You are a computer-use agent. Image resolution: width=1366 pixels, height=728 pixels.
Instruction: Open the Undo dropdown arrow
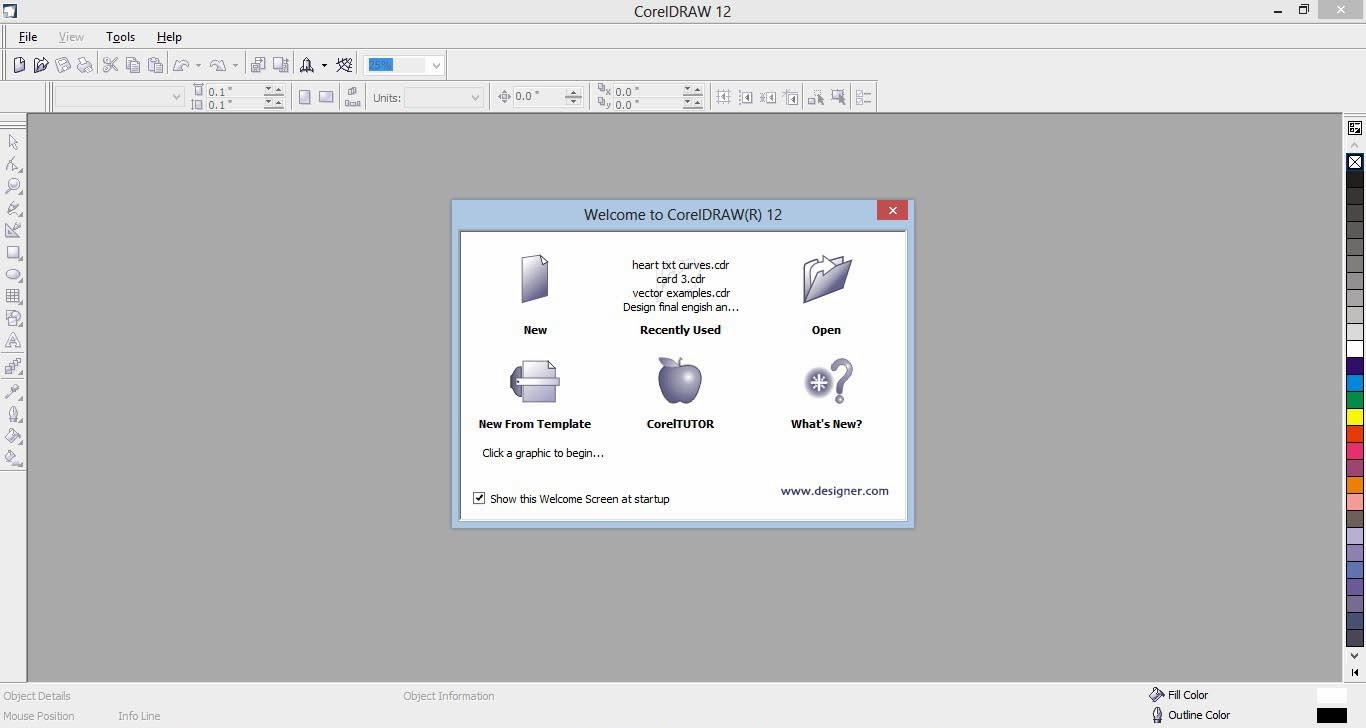(198, 64)
